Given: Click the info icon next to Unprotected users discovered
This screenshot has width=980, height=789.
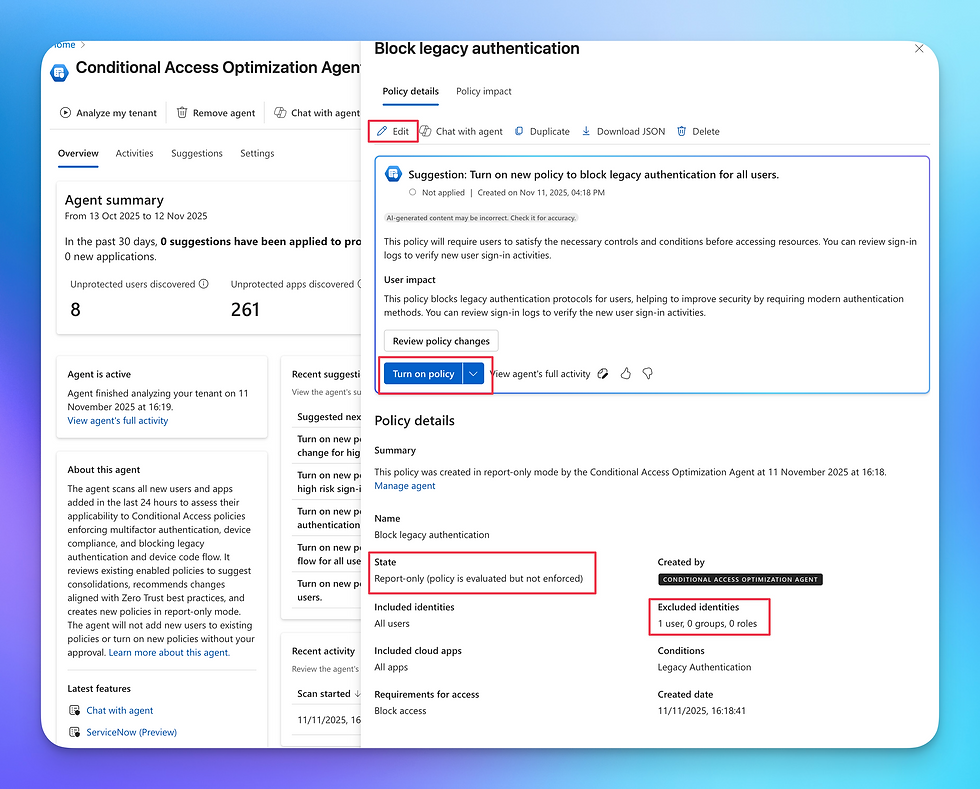Looking at the screenshot, I should (204, 284).
